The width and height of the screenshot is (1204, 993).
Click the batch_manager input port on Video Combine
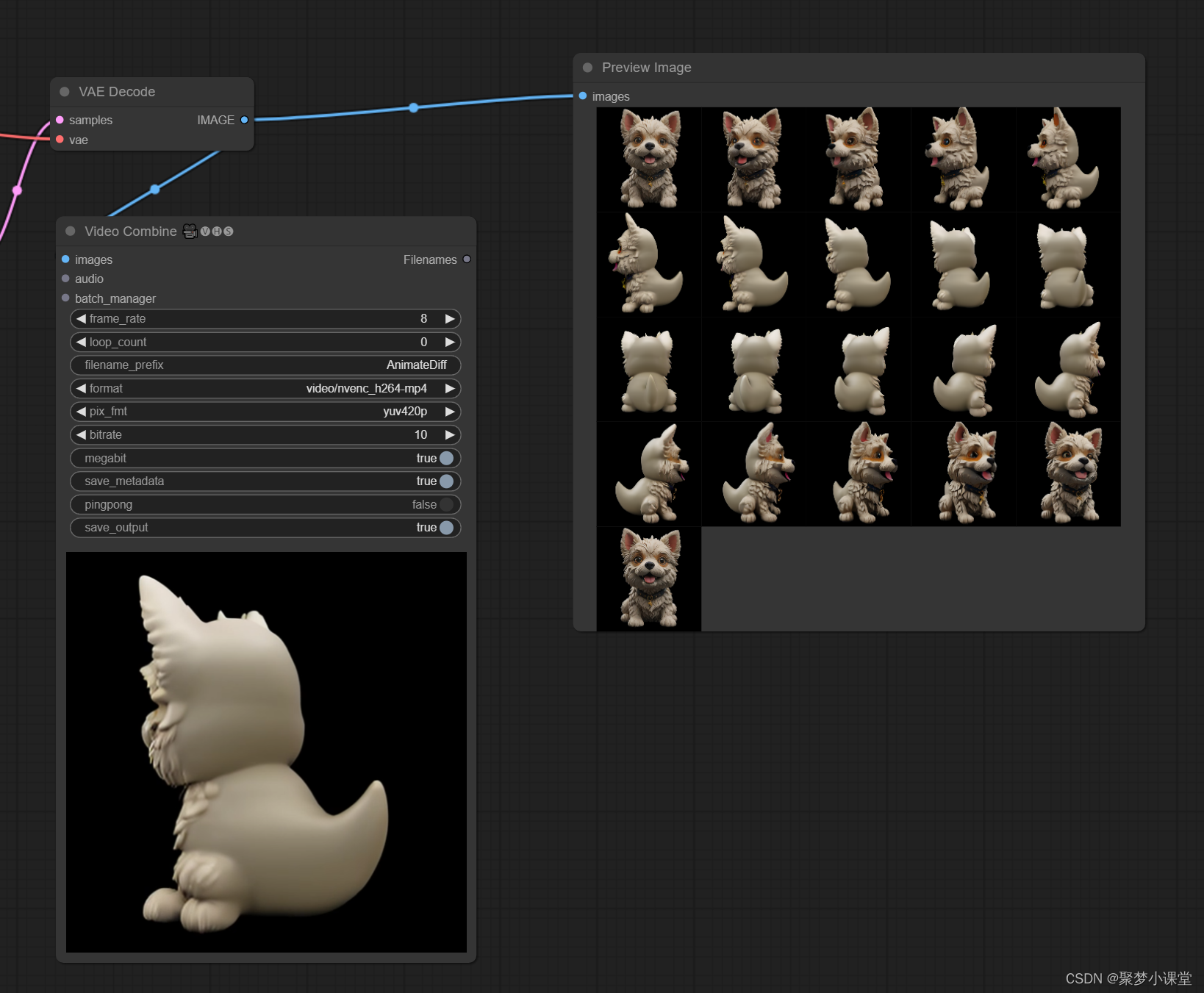pos(65,298)
